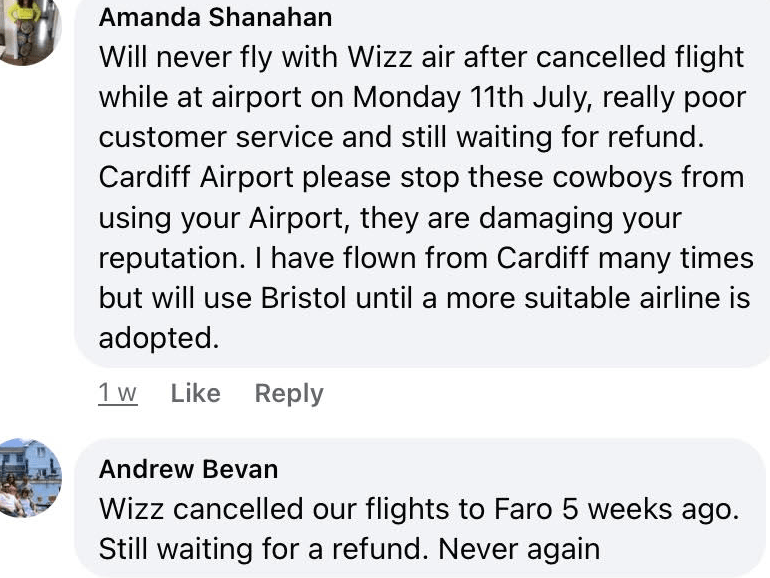Reply to Amanda Shanahan's comment
770x578 pixels.
(289, 393)
